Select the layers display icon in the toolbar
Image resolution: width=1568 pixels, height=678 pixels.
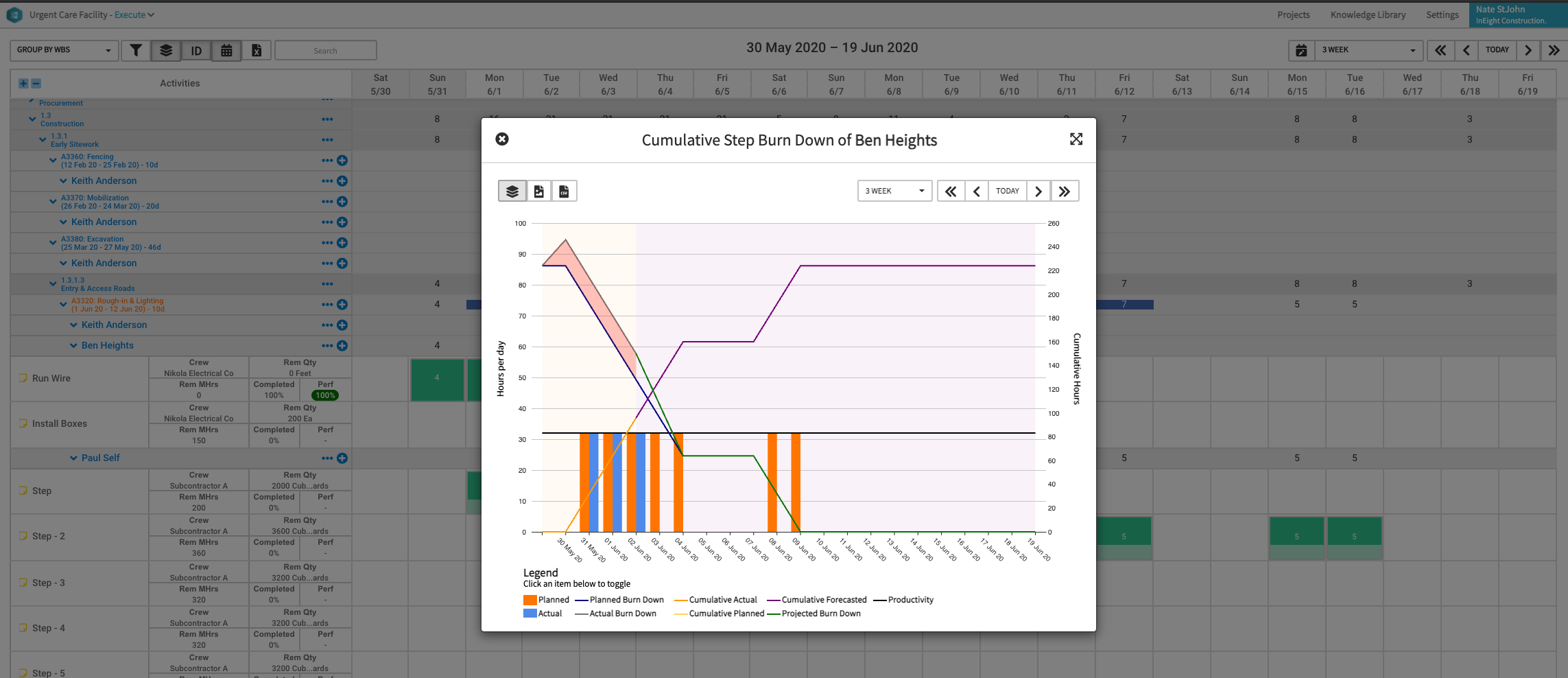(166, 50)
